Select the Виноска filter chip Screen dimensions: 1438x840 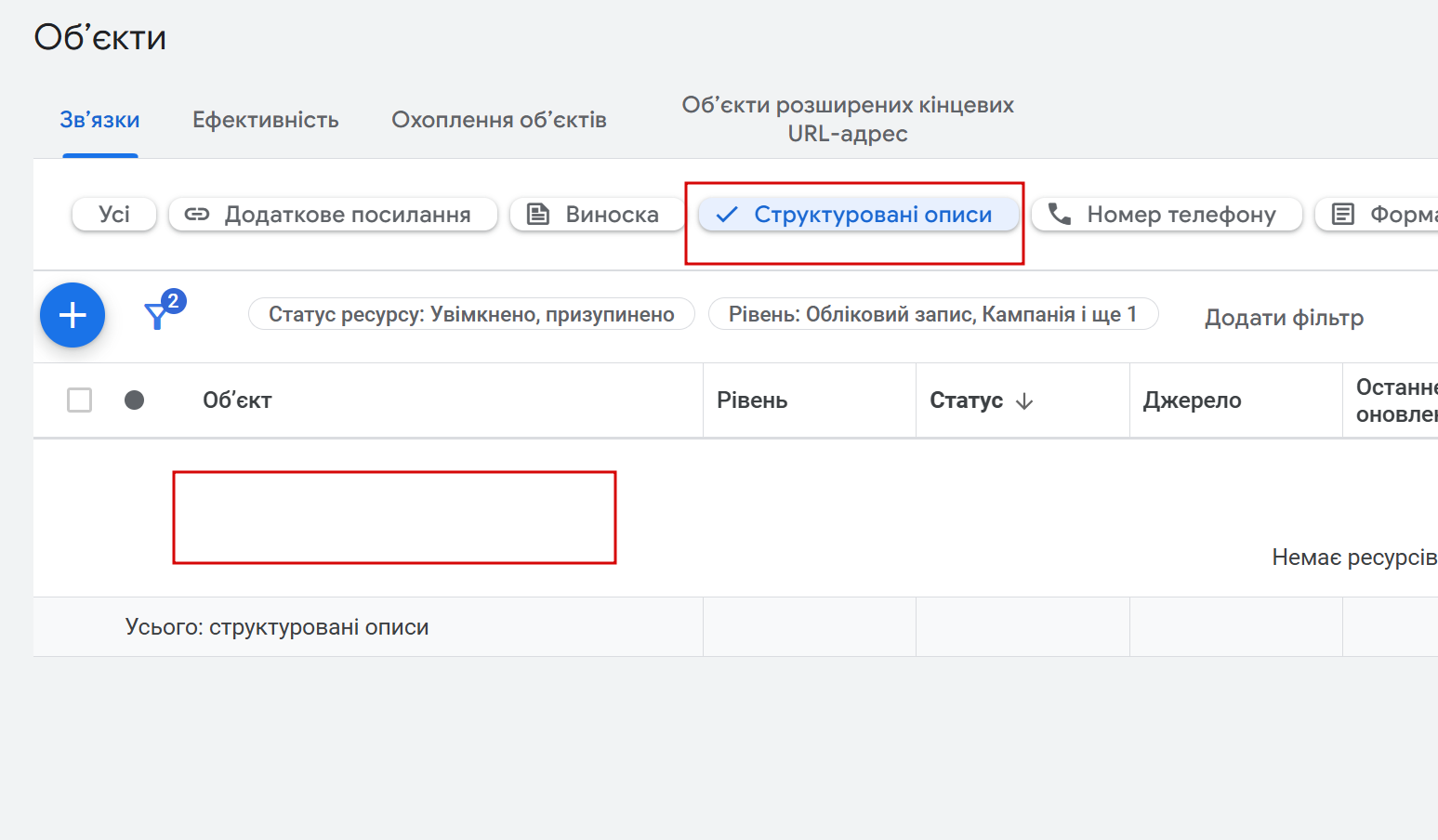click(x=596, y=215)
